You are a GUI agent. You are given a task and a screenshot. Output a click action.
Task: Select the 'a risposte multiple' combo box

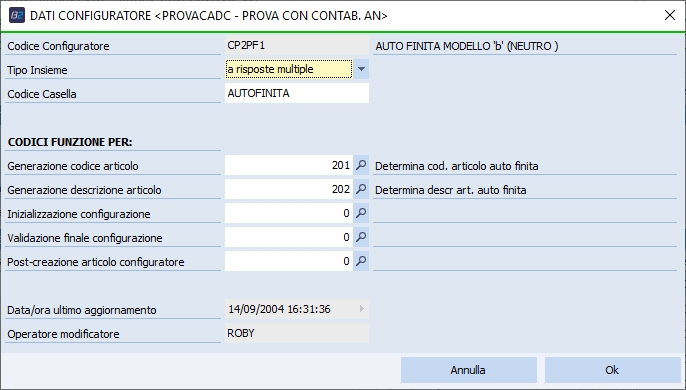(289, 69)
